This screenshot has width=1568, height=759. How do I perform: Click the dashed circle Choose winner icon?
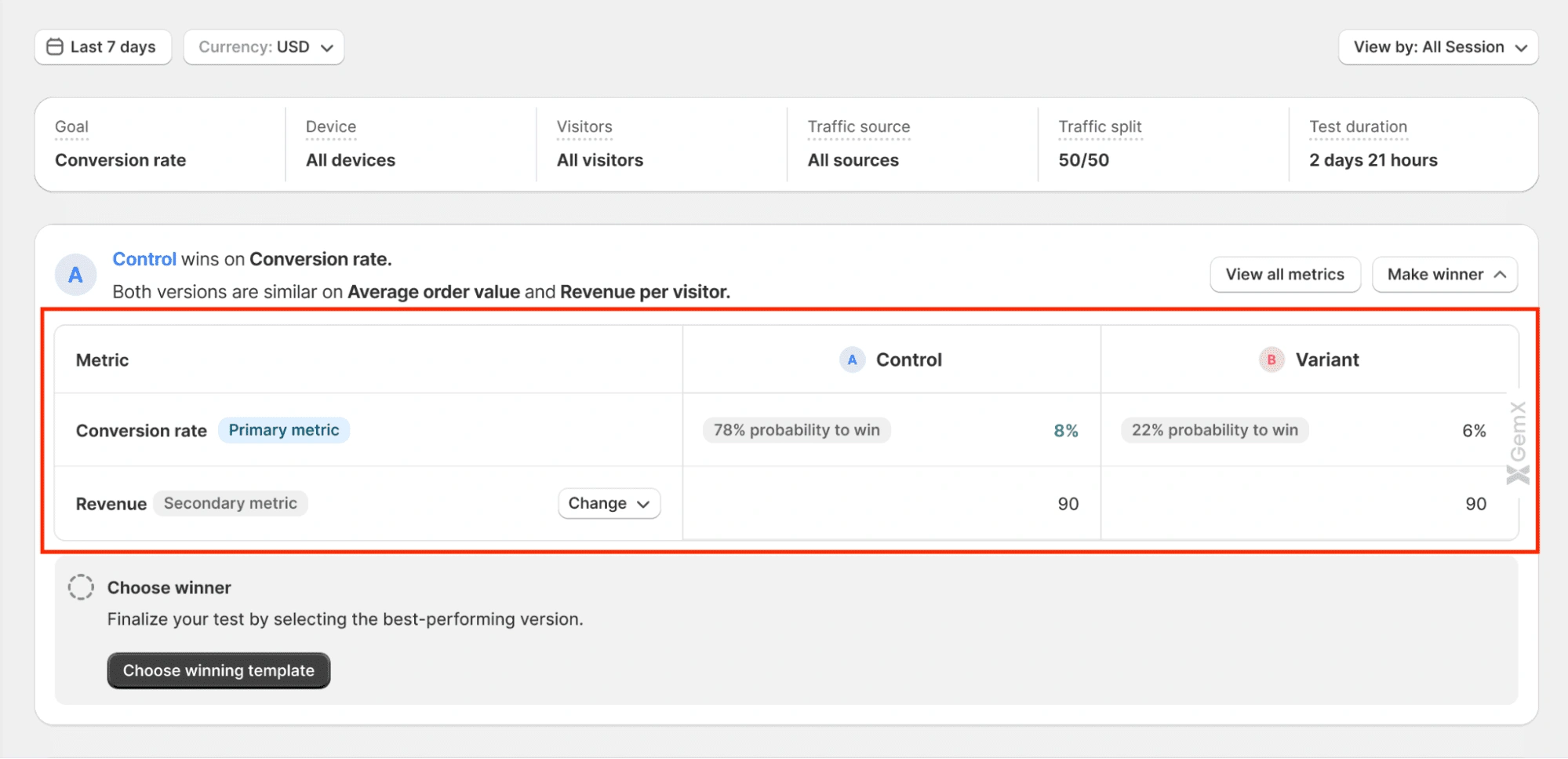point(81,587)
